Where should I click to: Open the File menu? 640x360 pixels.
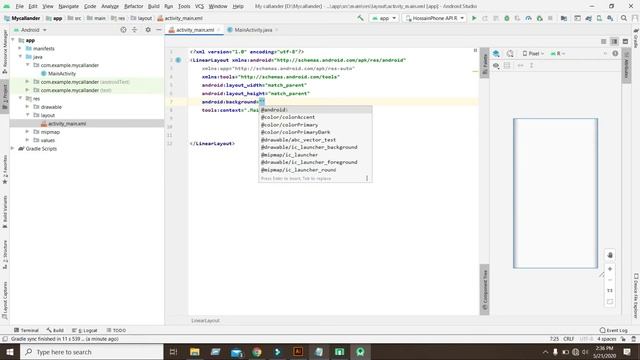click(x=20, y=6)
